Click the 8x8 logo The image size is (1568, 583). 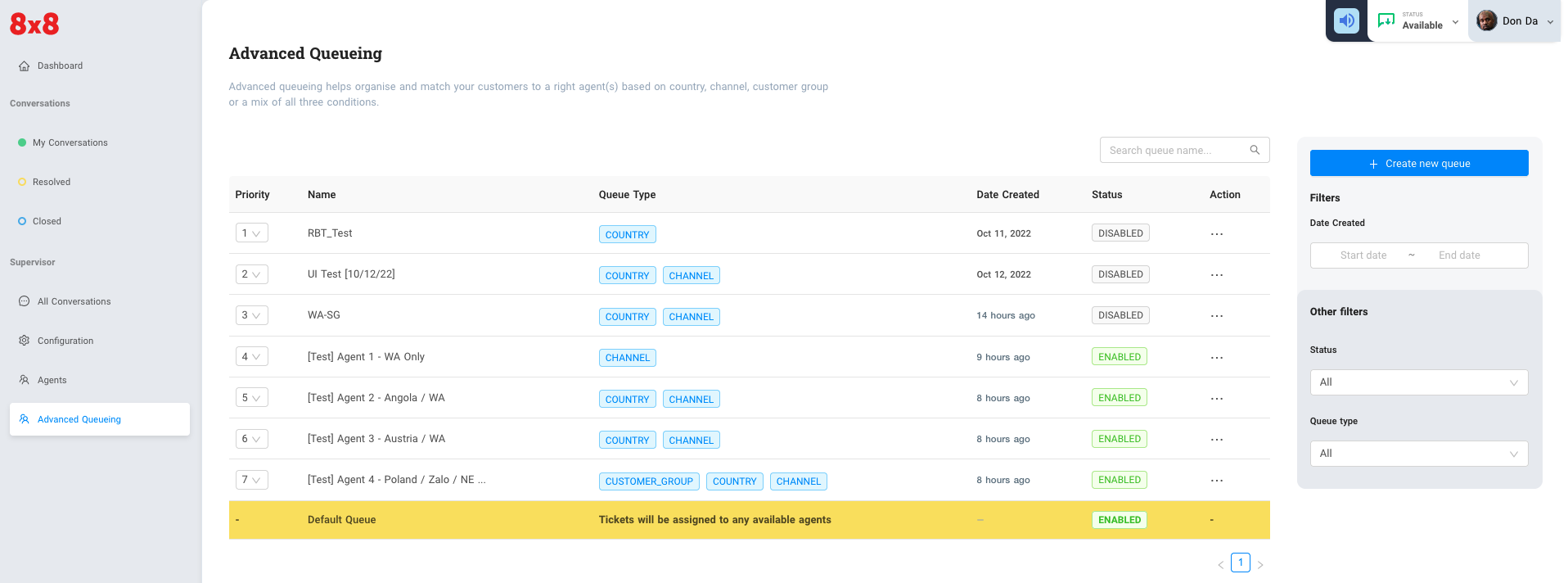click(x=34, y=25)
